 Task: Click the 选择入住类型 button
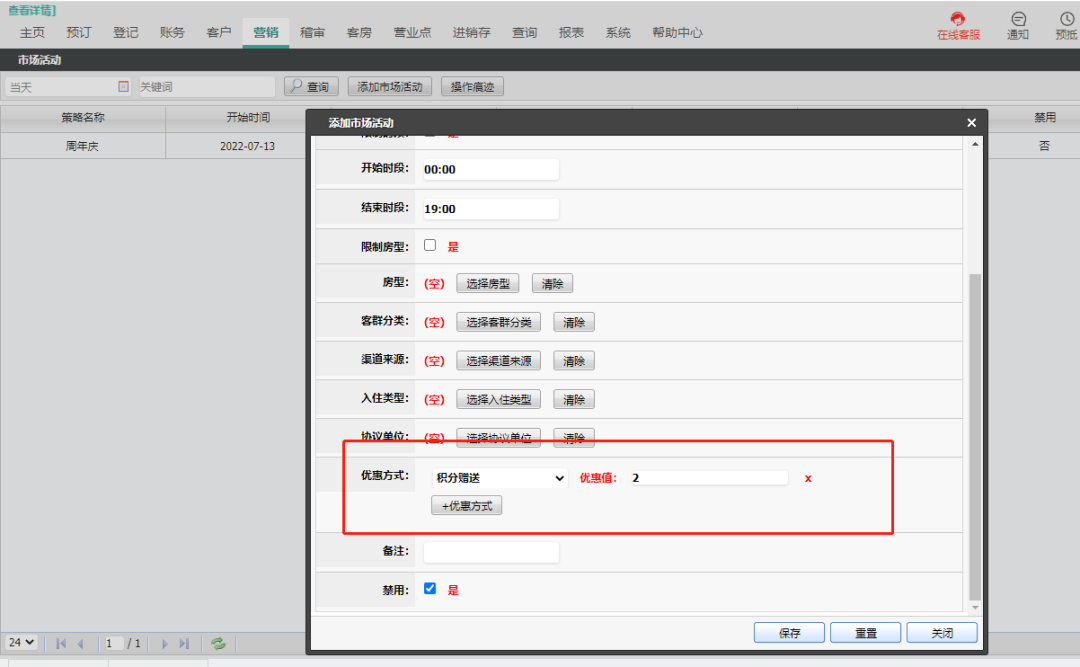(x=499, y=399)
